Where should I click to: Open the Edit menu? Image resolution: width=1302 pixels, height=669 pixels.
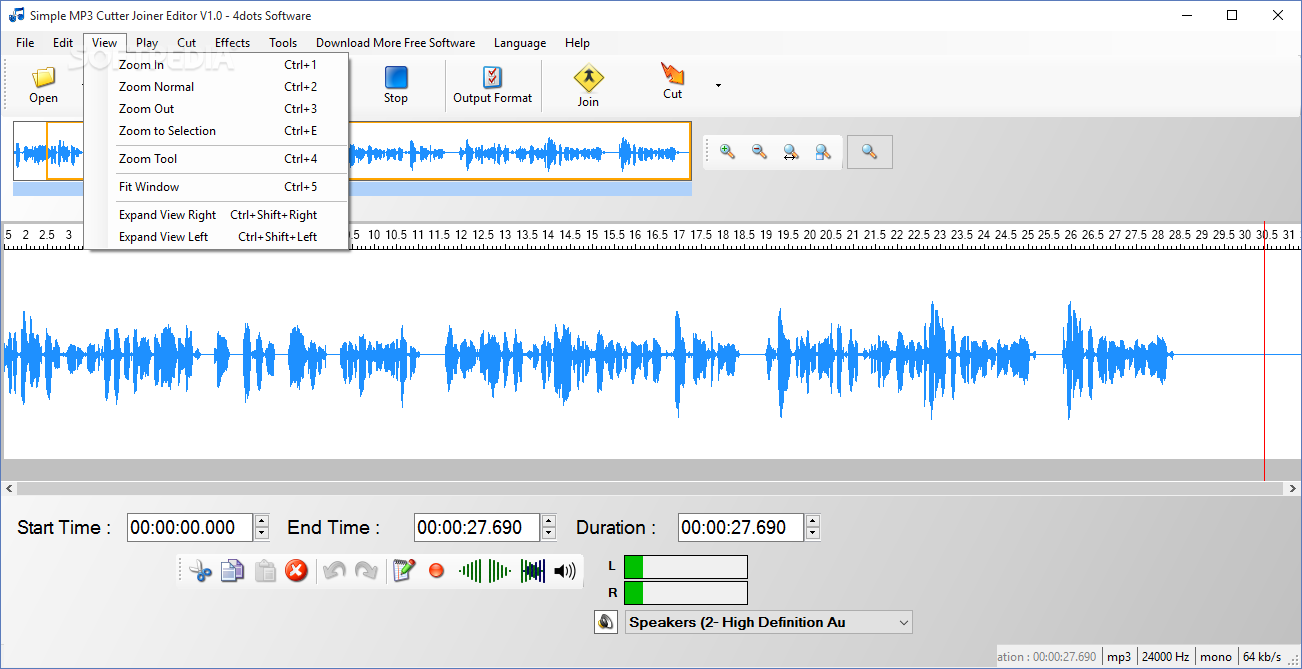click(x=63, y=43)
